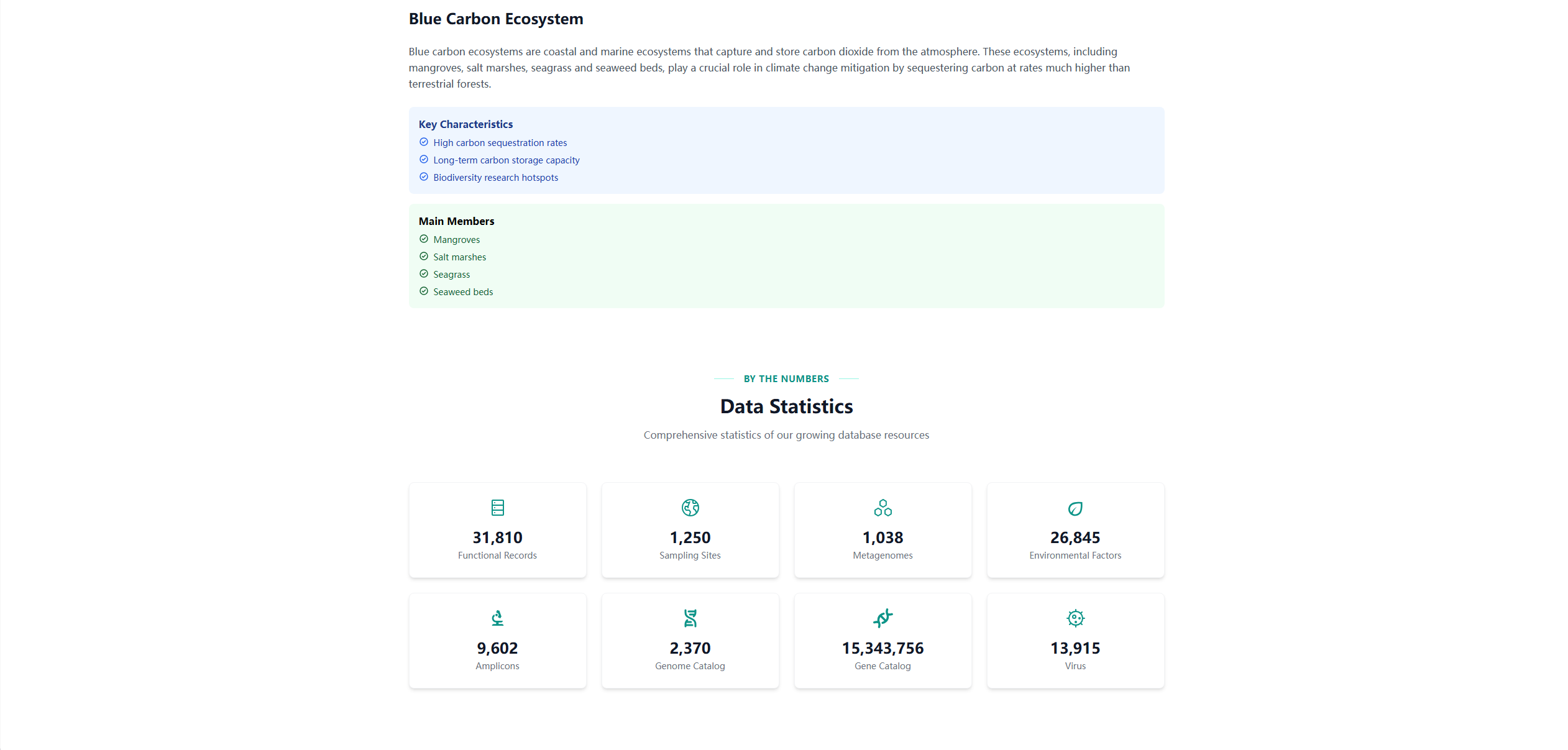Screen dimensions: 1568x750
Task: Click the Mangroves list item text
Action: click(x=457, y=240)
